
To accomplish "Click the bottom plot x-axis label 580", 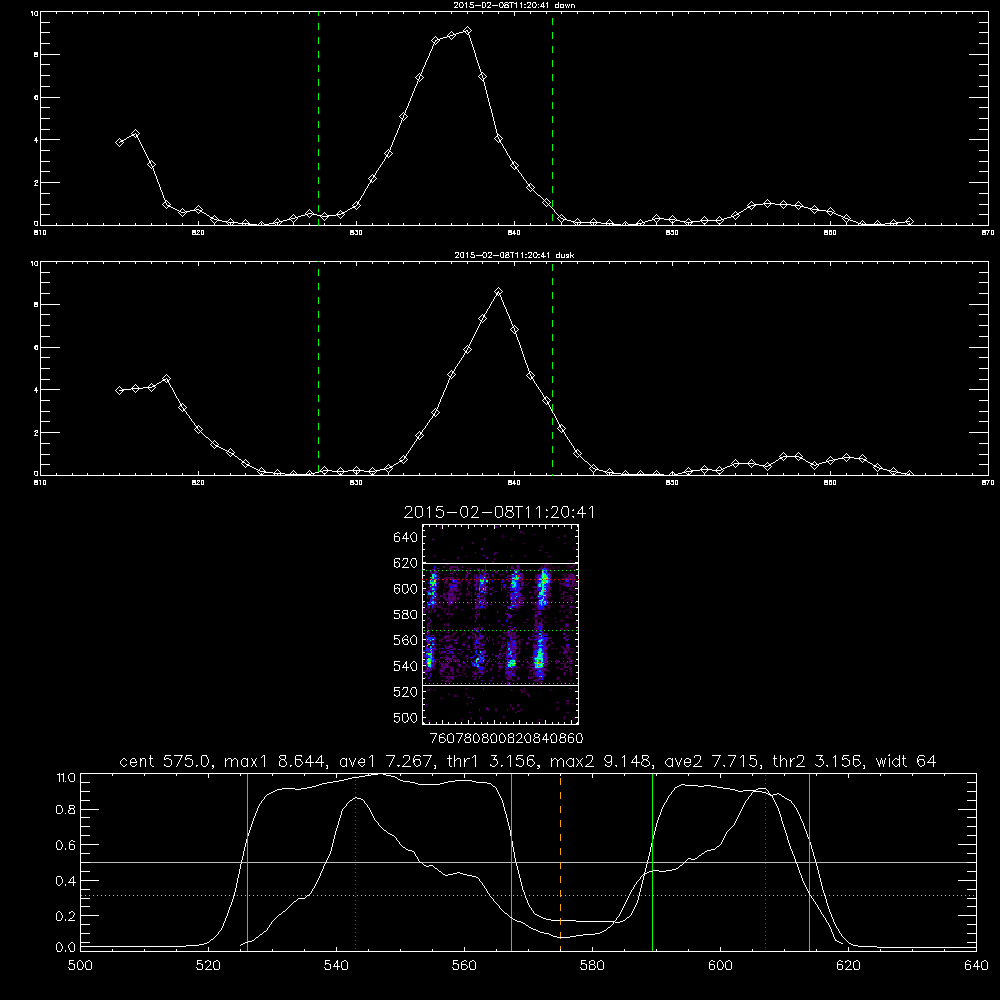I will tap(592, 966).
